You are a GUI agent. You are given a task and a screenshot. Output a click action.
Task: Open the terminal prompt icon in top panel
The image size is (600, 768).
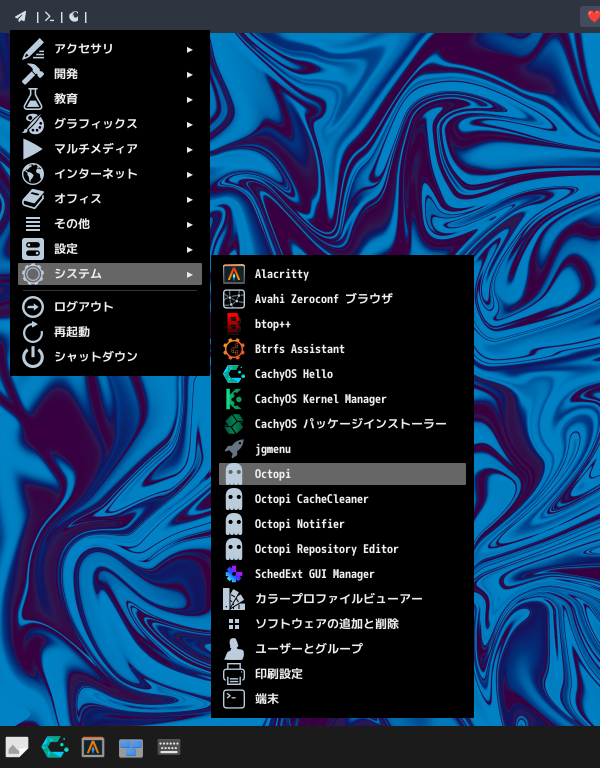pyautogui.click(x=49, y=17)
